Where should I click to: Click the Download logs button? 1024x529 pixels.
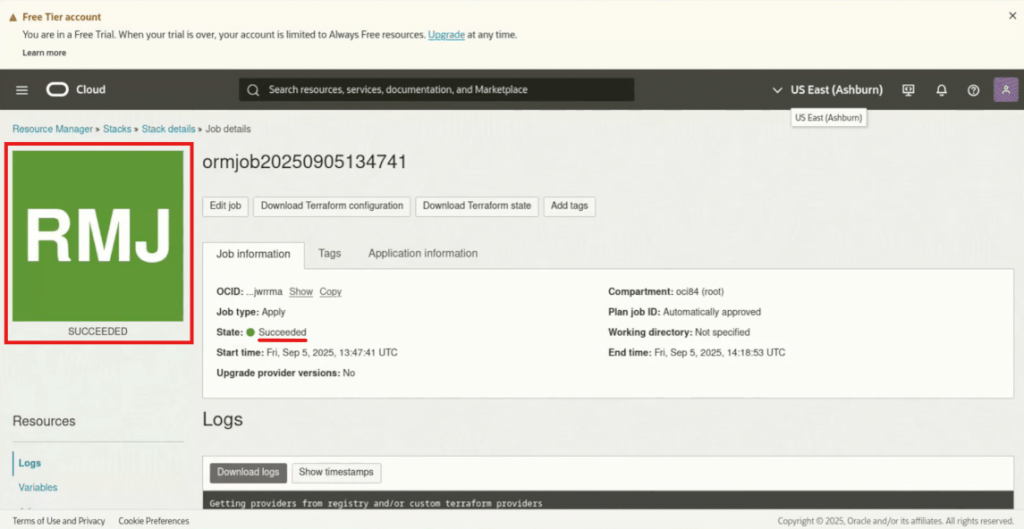248,472
